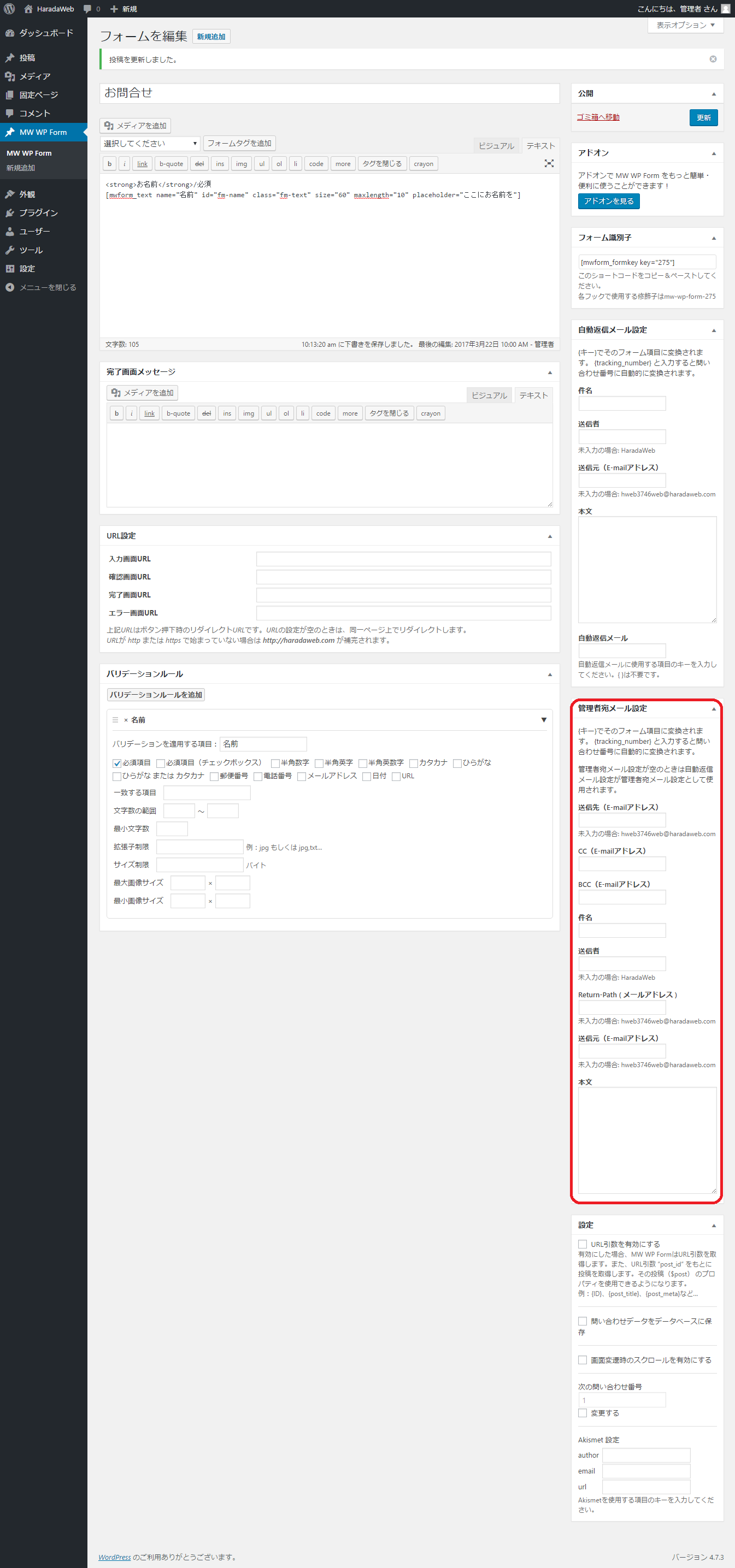Expand the 表示オプション screen options
The width and height of the screenshot is (735, 1568).
pyautogui.click(x=685, y=25)
